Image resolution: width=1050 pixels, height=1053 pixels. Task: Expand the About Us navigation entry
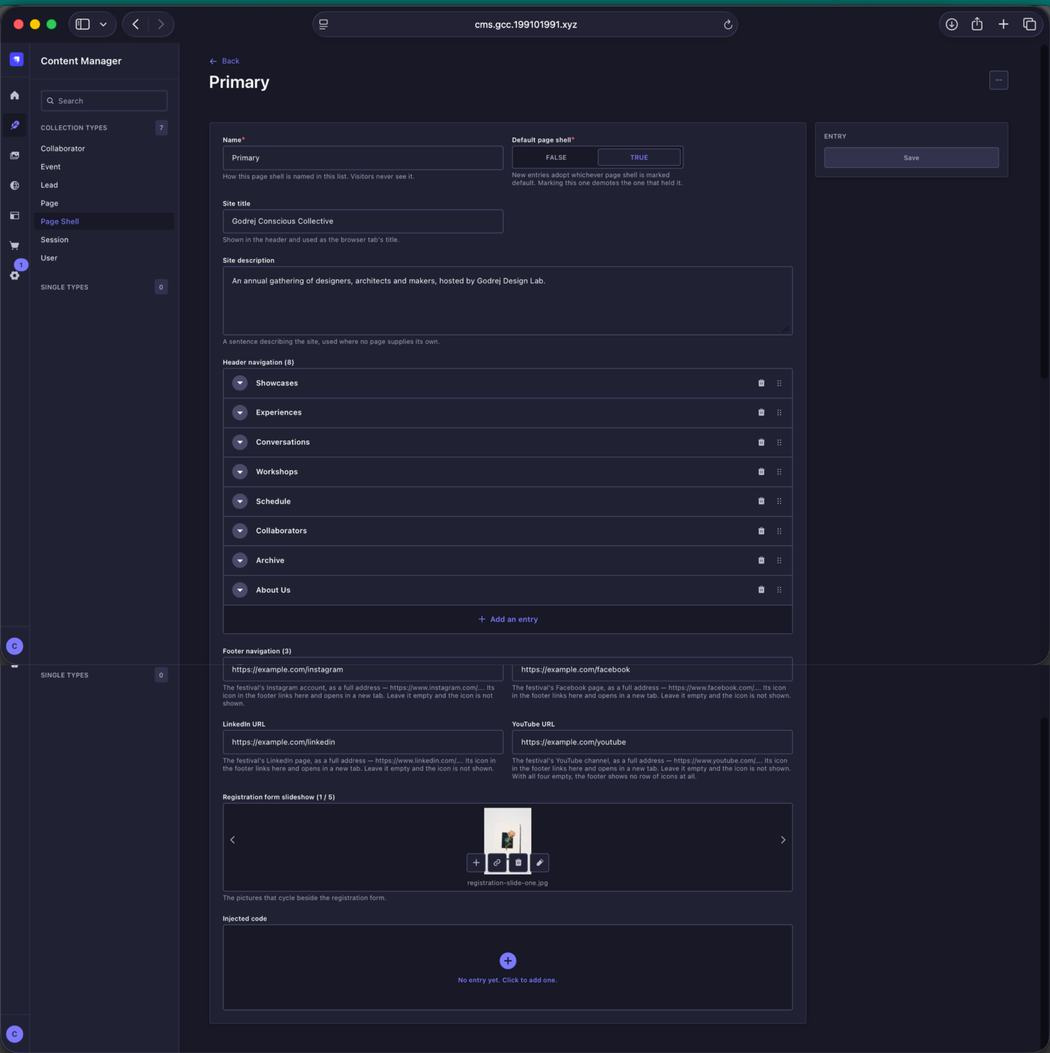tap(240, 590)
